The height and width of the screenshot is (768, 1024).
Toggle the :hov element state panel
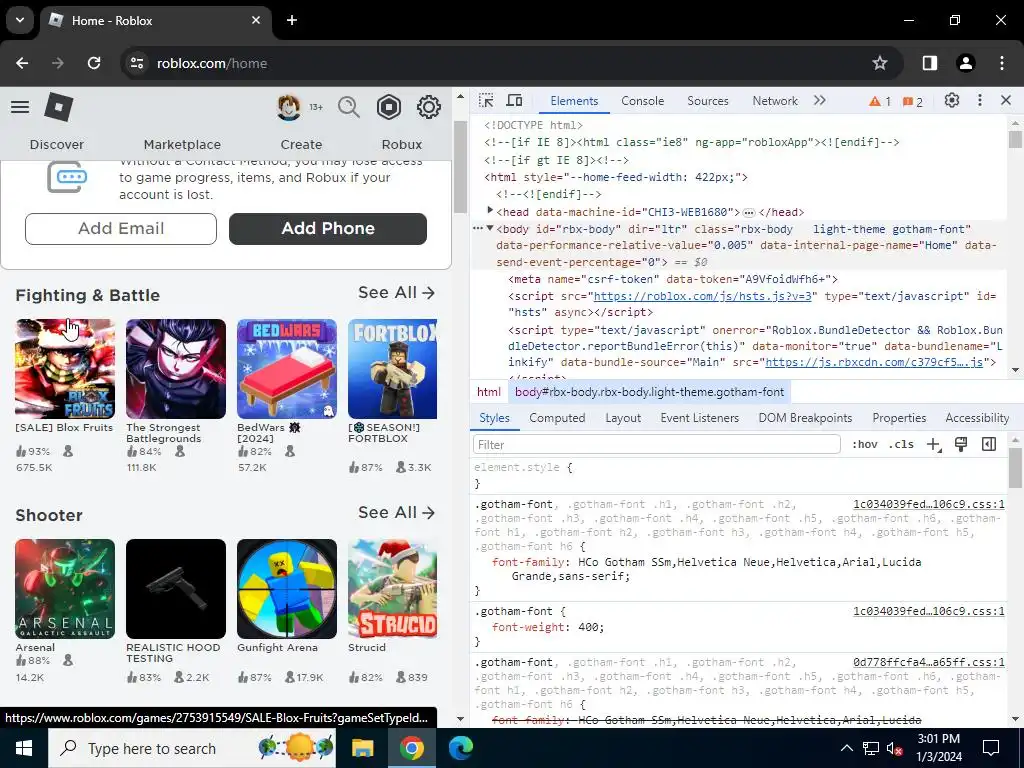tap(865, 444)
